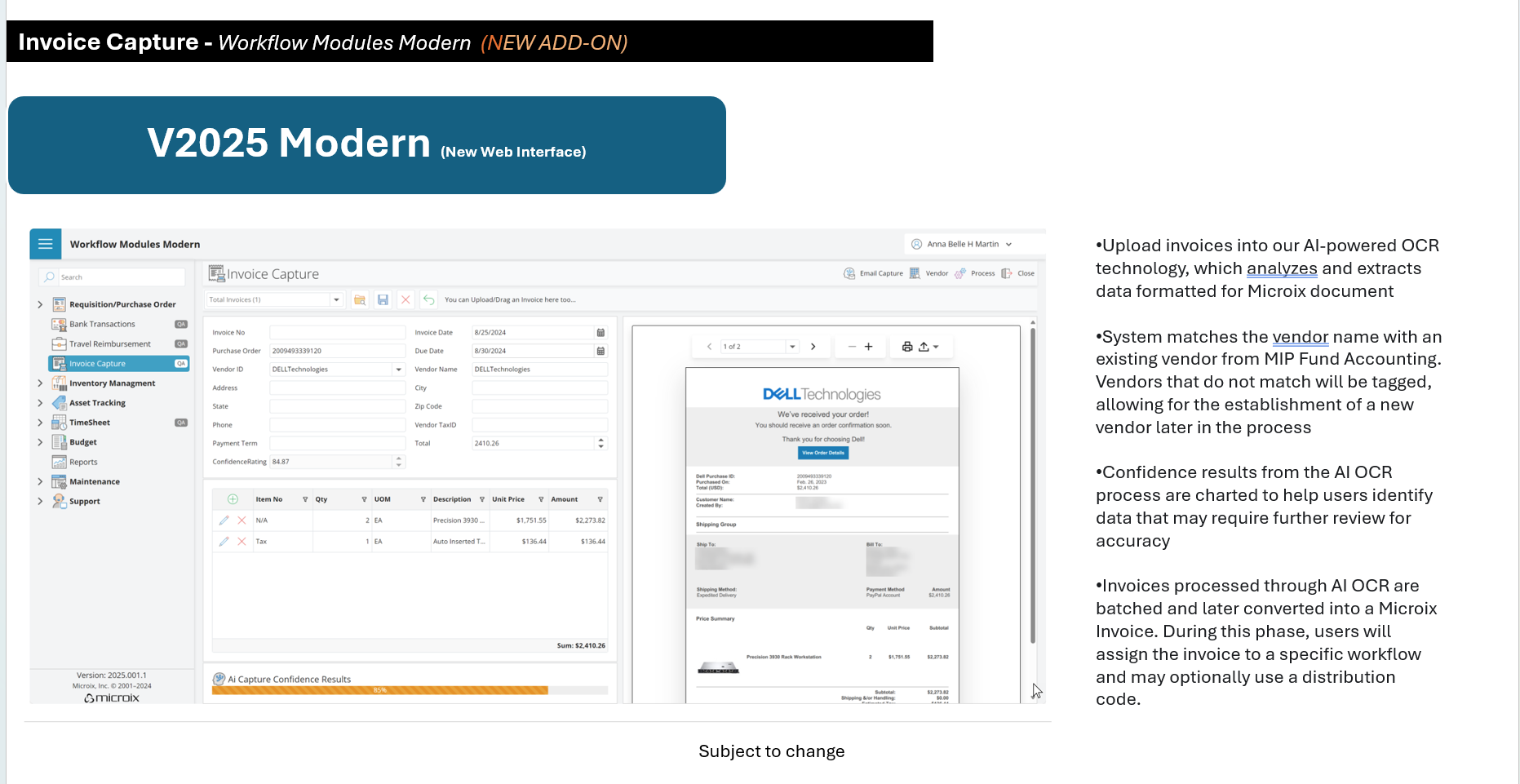
Task: Zoom out of the document preview
Action: click(x=852, y=347)
